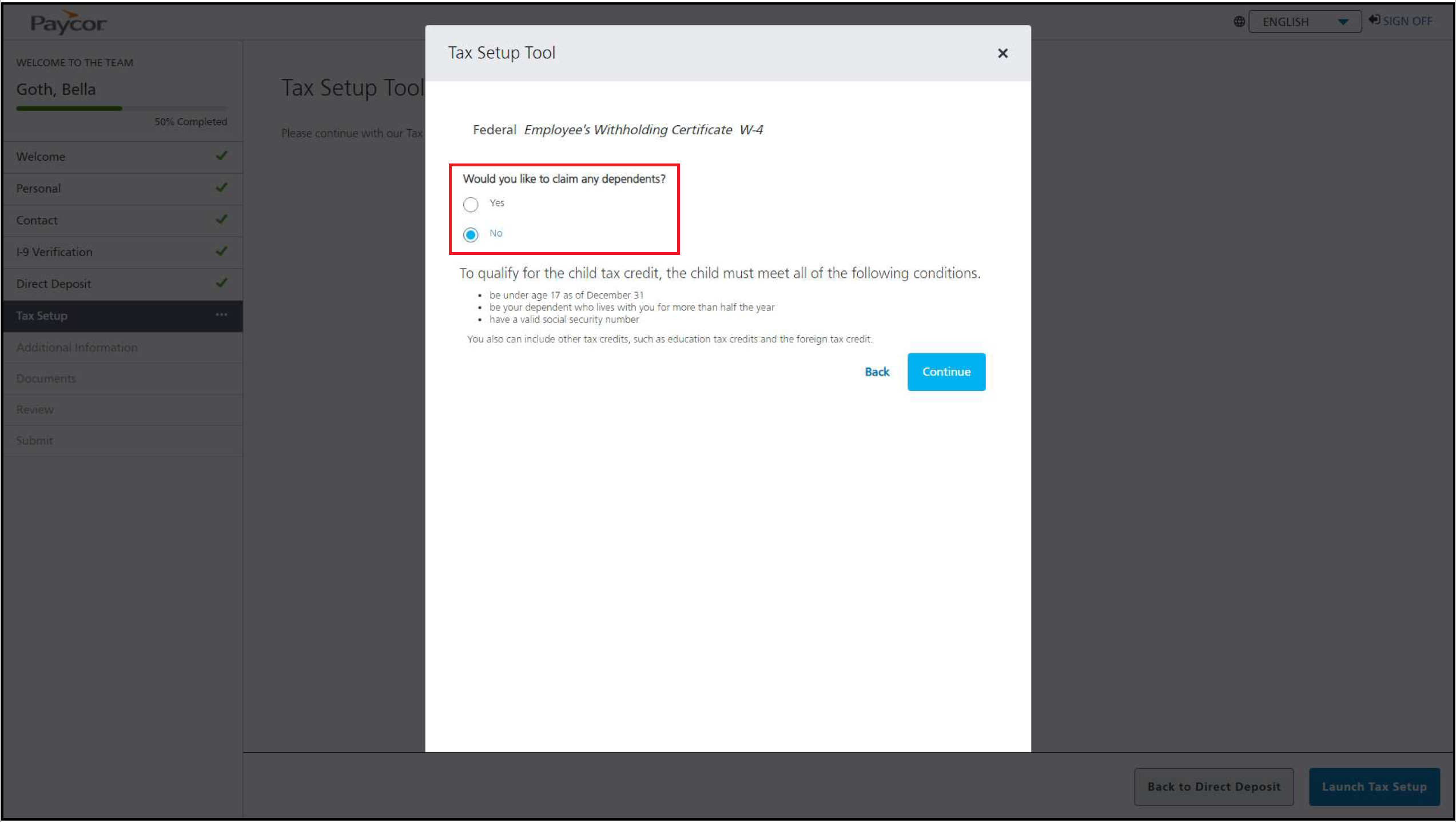This screenshot has width=1456, height=822.
Task: Click the language dropdown arrow
Action: tap(1343, 22)
